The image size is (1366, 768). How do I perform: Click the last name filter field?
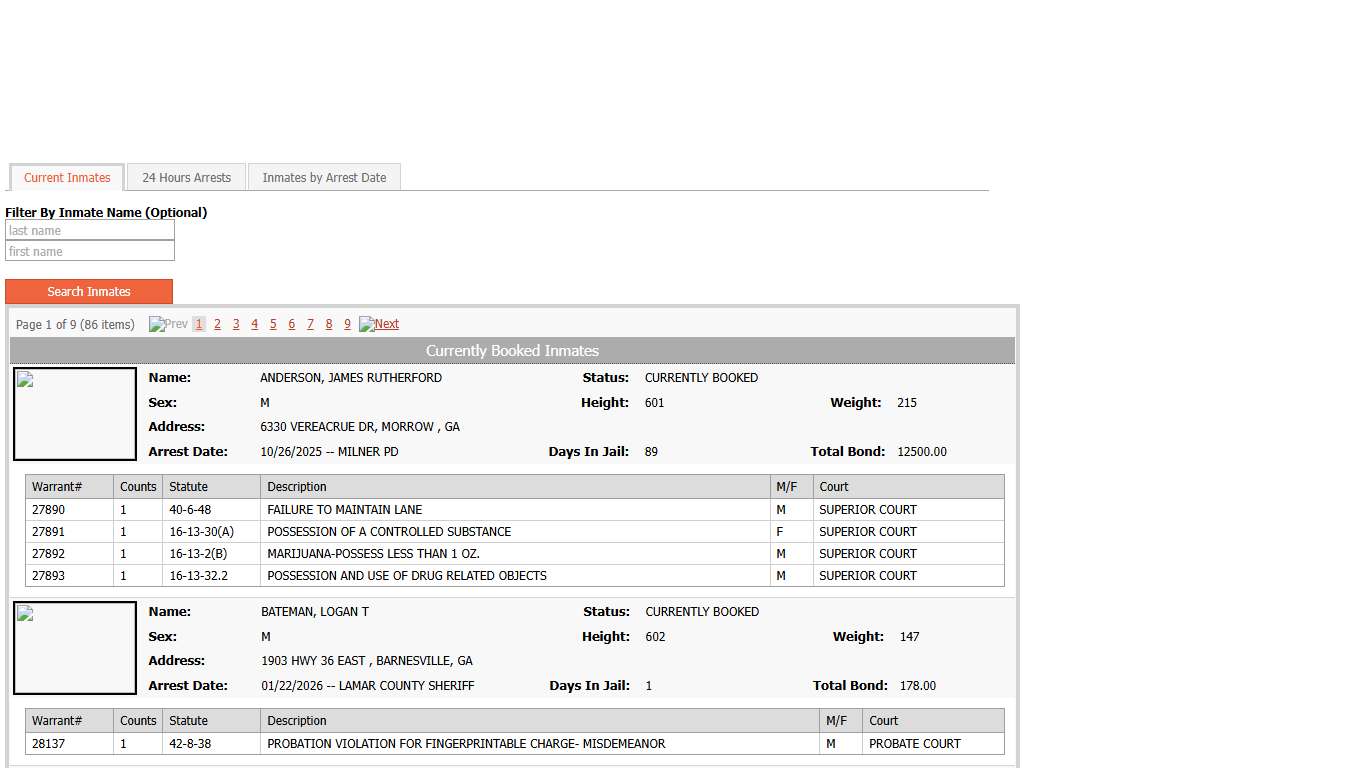[90, 231]
